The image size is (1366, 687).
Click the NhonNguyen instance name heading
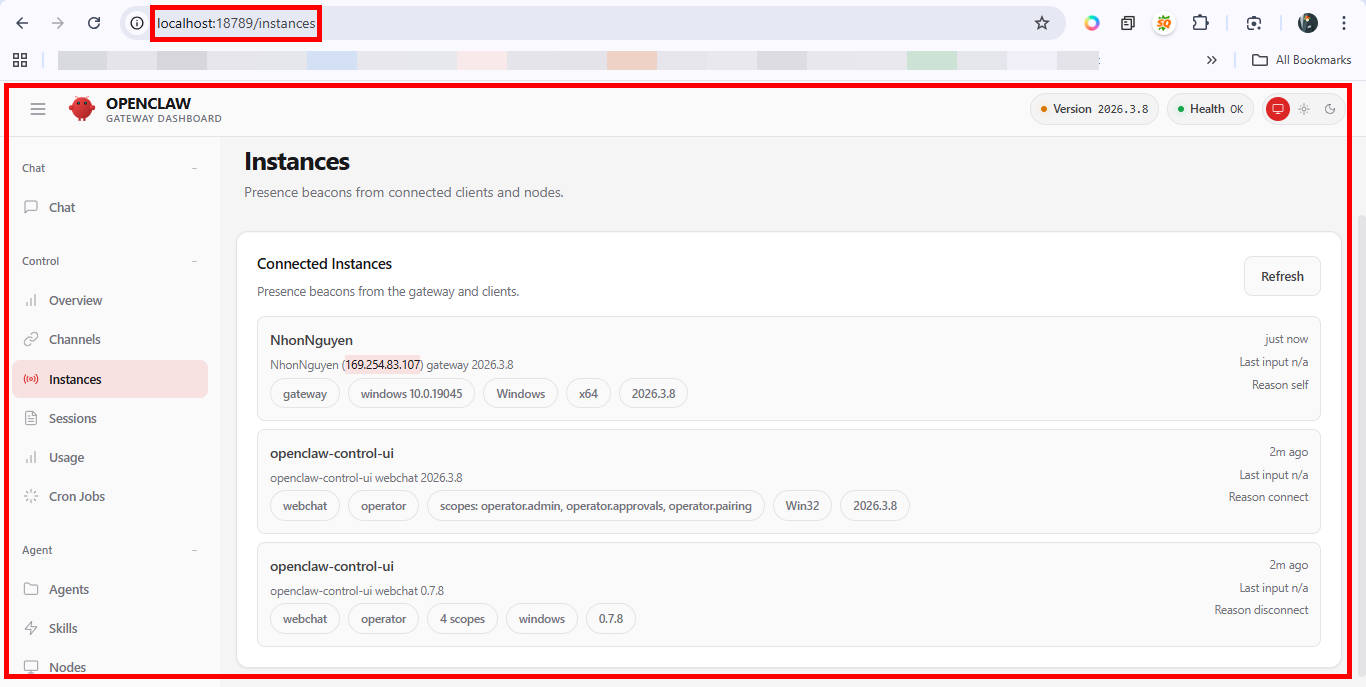coord(311,340)
